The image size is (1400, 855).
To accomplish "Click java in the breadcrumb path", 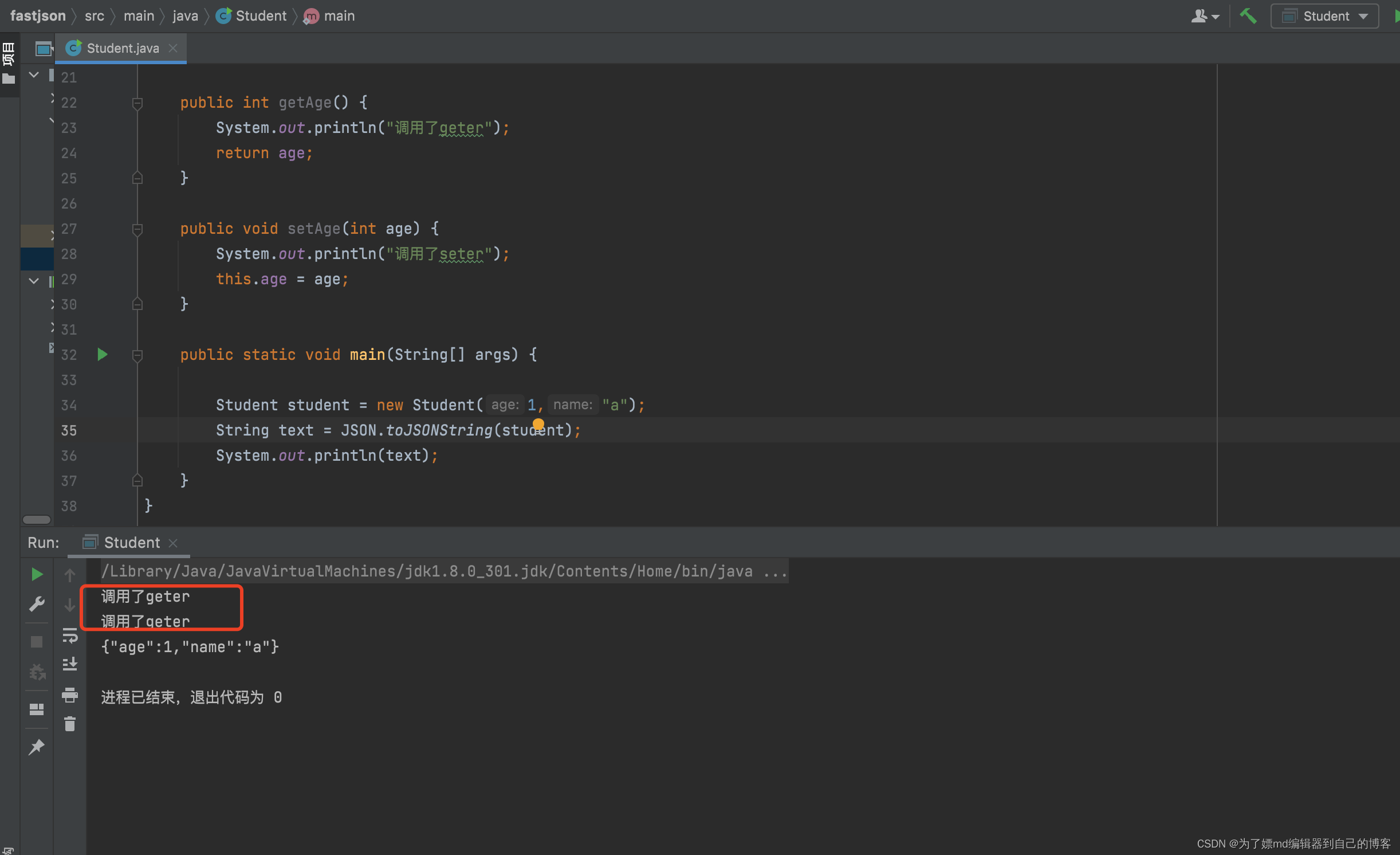I will pos(185,15).
